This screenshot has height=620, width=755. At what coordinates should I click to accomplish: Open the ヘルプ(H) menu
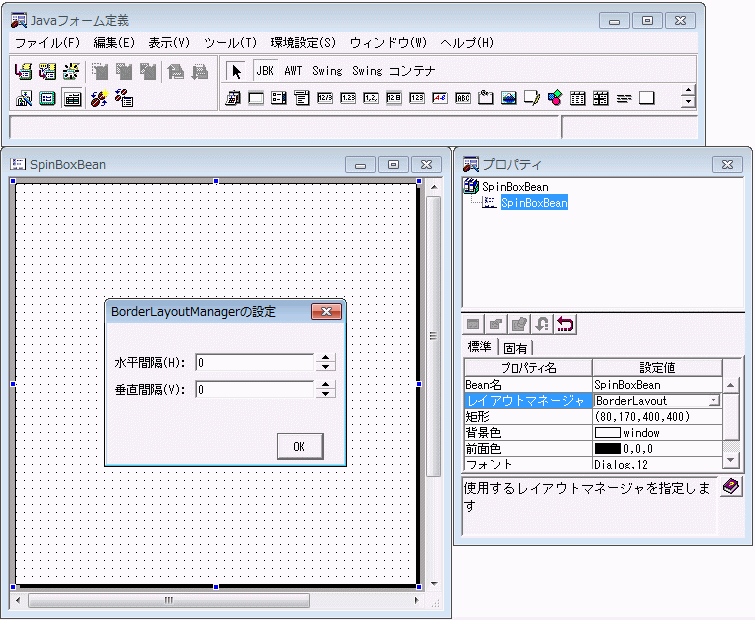coord(467,43)
